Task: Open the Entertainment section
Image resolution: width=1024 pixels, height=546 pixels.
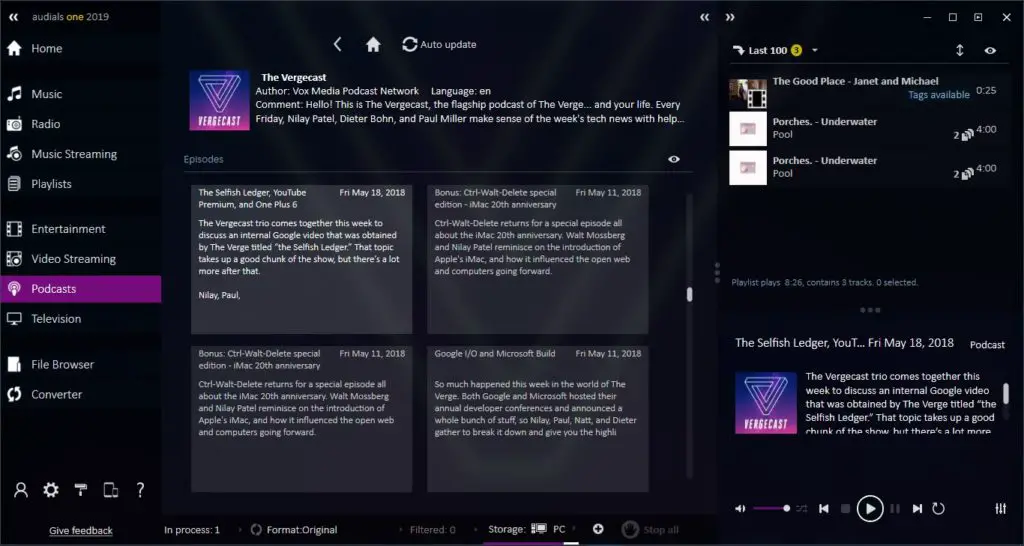Action: [80, 229]
